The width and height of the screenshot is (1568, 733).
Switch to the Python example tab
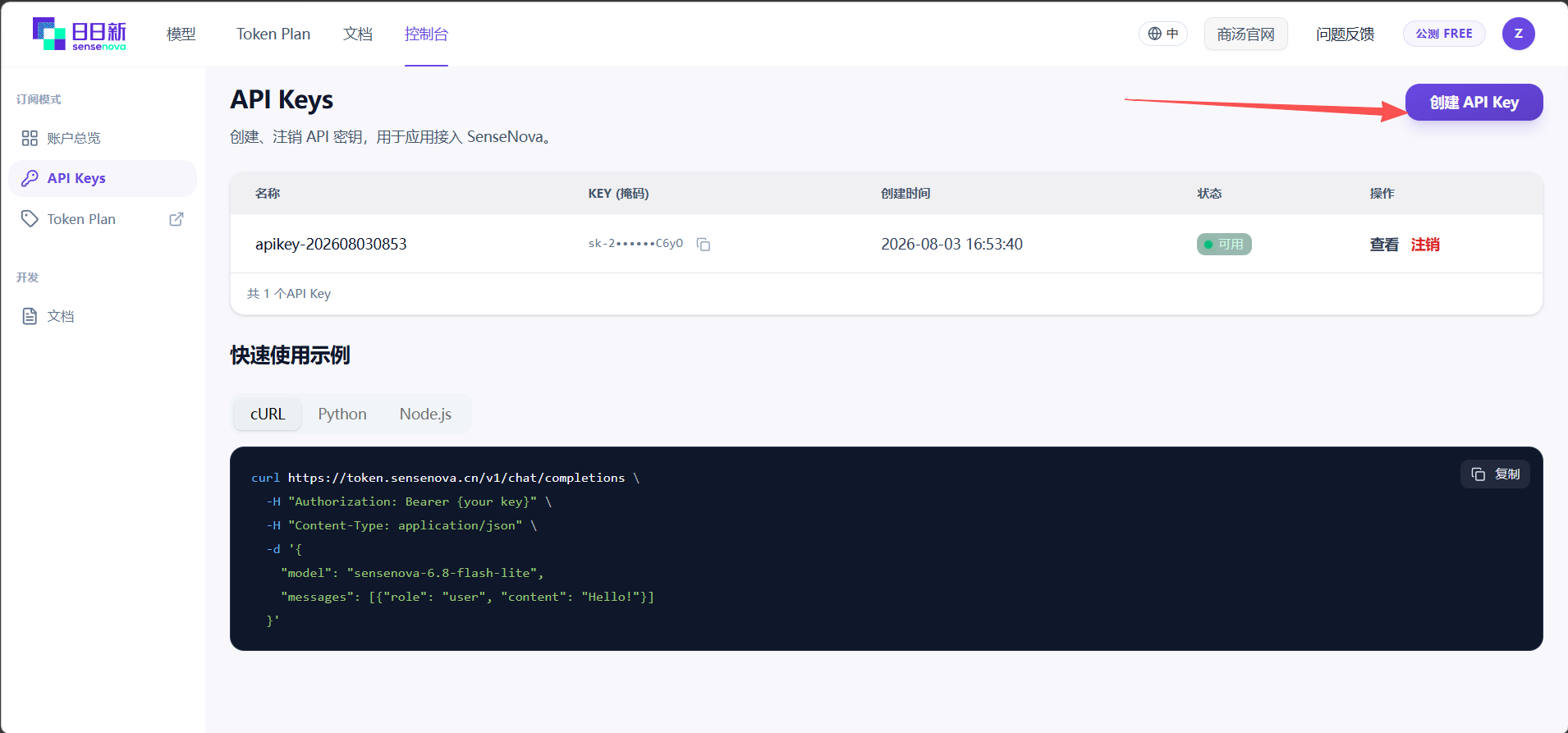pyautogui.click(x=342, y=414)
